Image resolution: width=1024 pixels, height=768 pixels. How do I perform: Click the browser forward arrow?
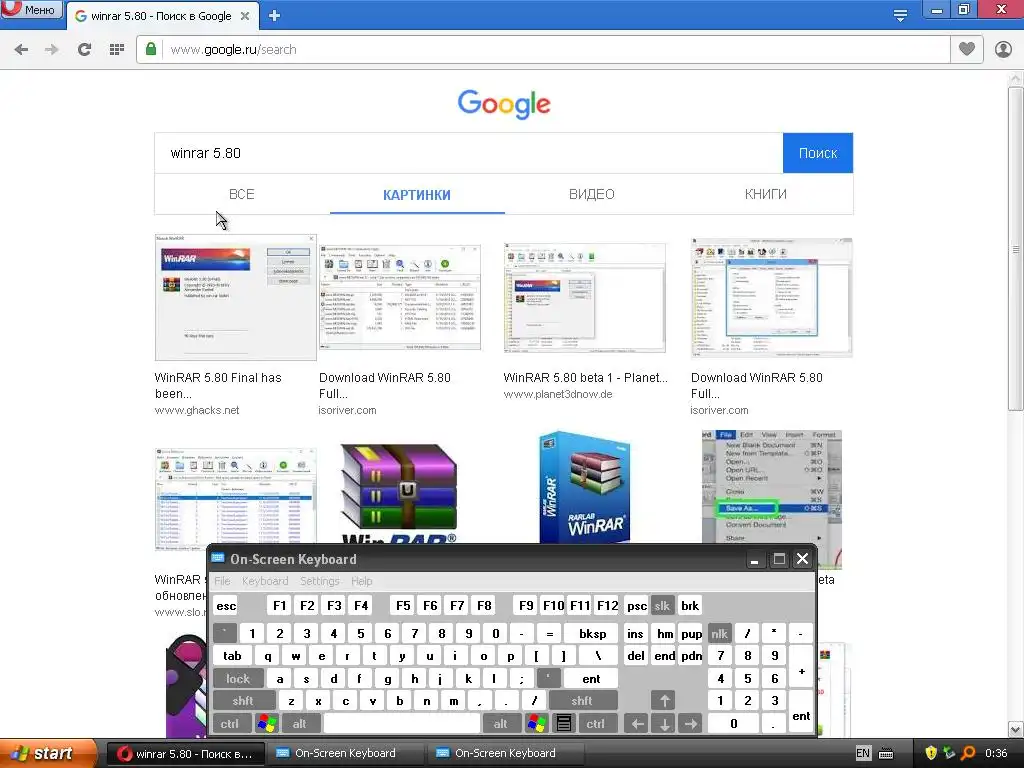(52, 50)
